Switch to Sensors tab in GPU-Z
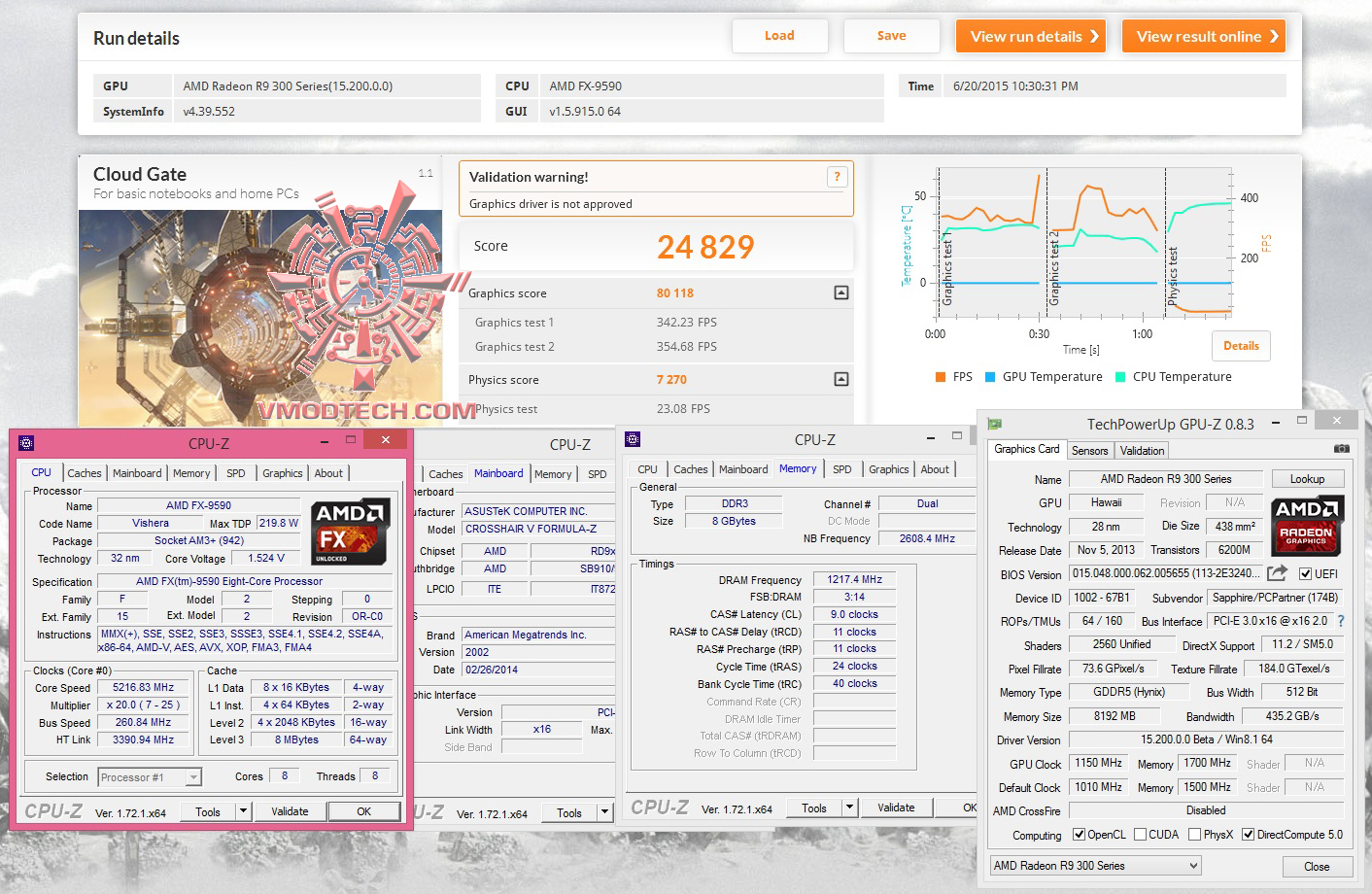The height and width of the screenshot is (894, 1372). click(x=1089, y=451)
